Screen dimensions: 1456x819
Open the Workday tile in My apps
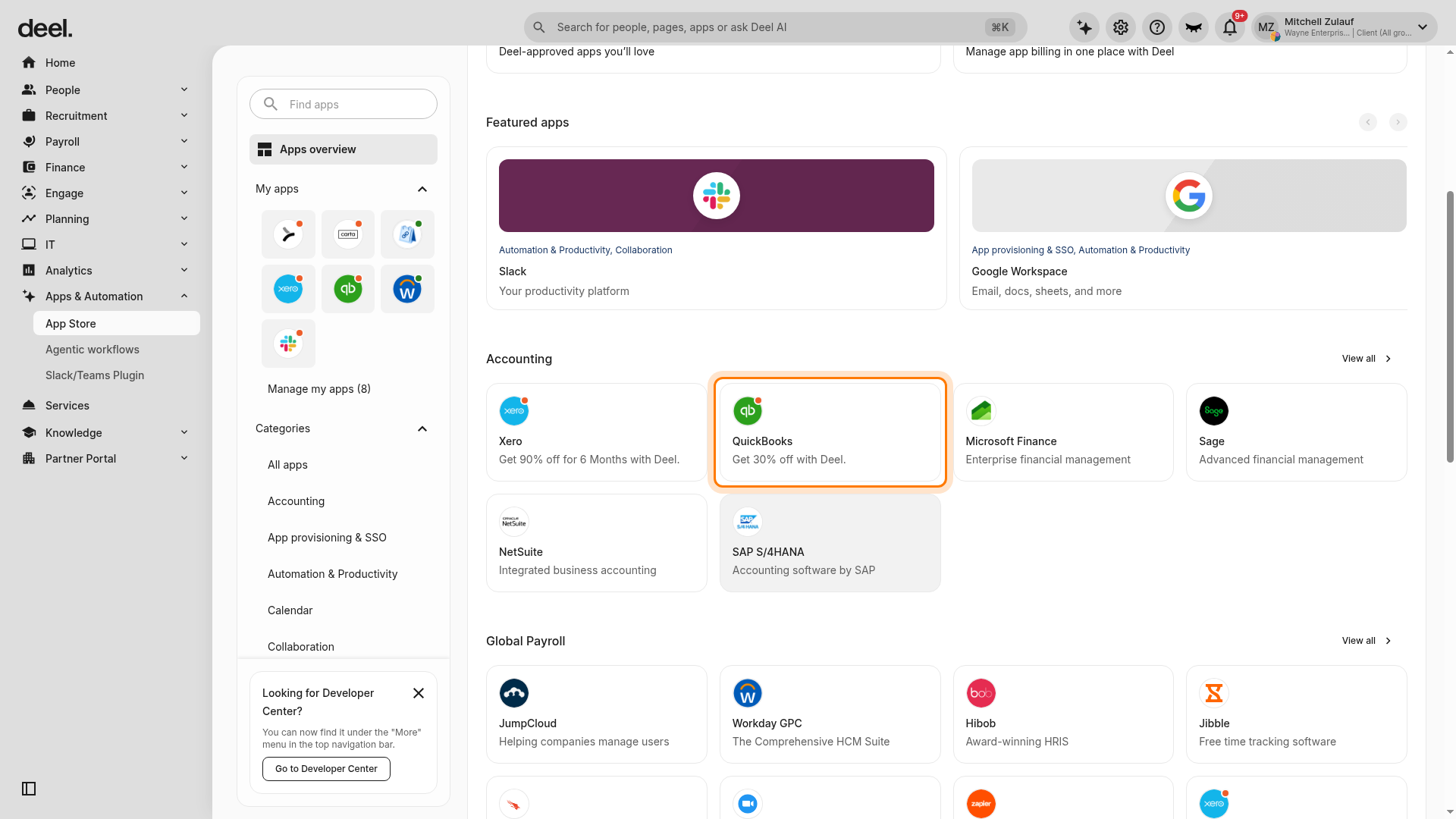coord(407,289)
